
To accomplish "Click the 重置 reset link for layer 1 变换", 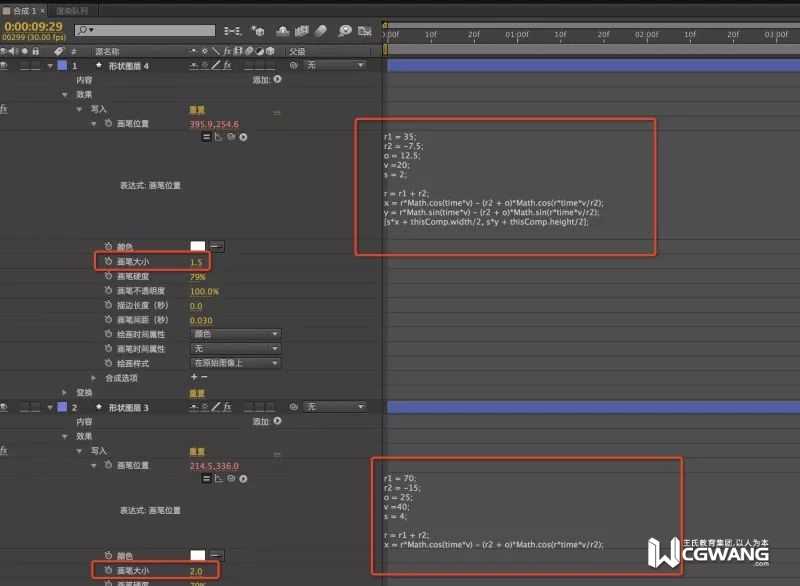I will pos(197,393).
